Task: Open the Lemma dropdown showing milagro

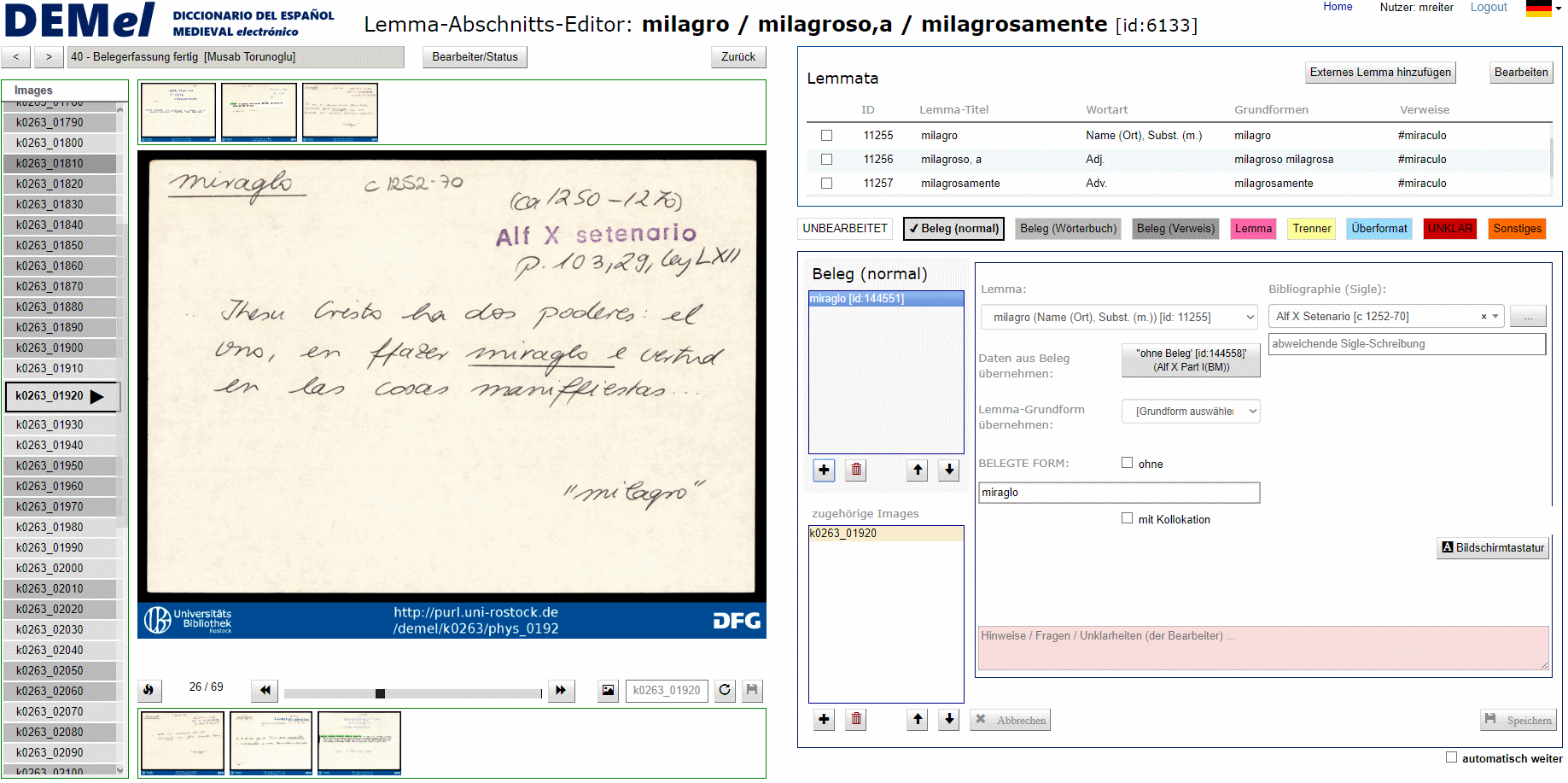Action: (x=1120, y=317)
